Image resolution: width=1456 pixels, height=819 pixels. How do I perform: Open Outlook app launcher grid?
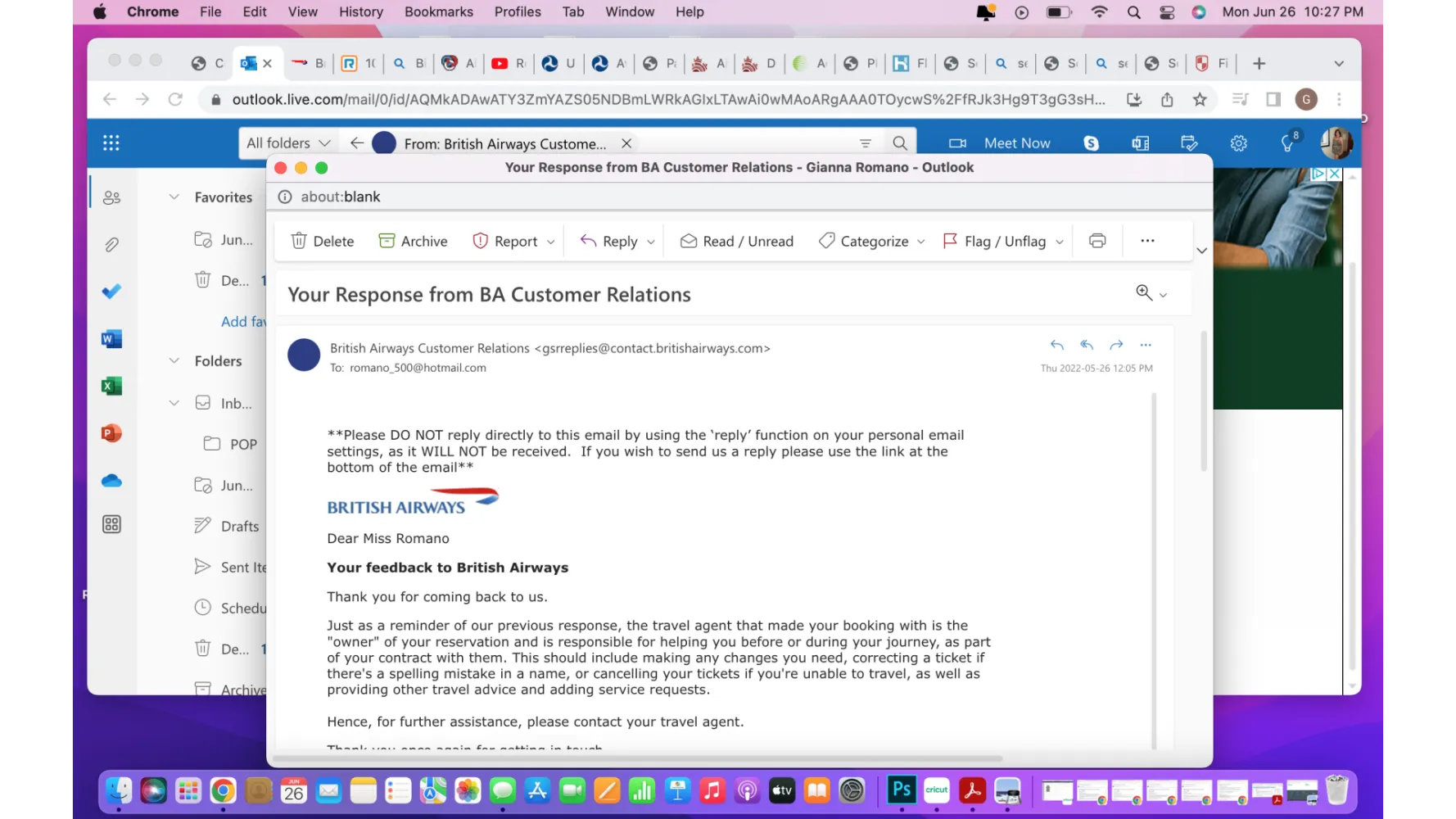pos(111,143)
